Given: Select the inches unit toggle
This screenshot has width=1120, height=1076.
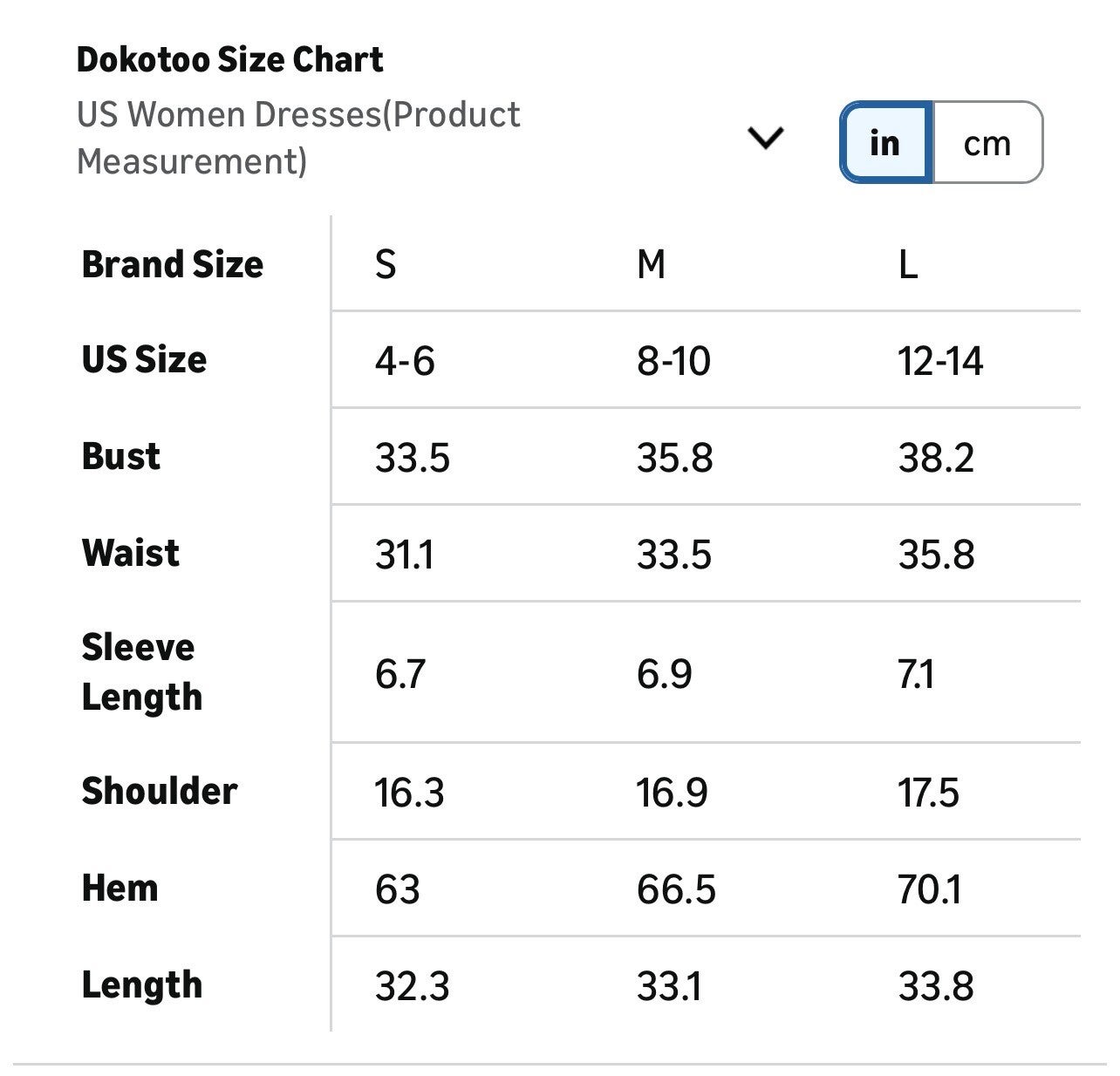Looking at the screenshot, I should point(885,143).
